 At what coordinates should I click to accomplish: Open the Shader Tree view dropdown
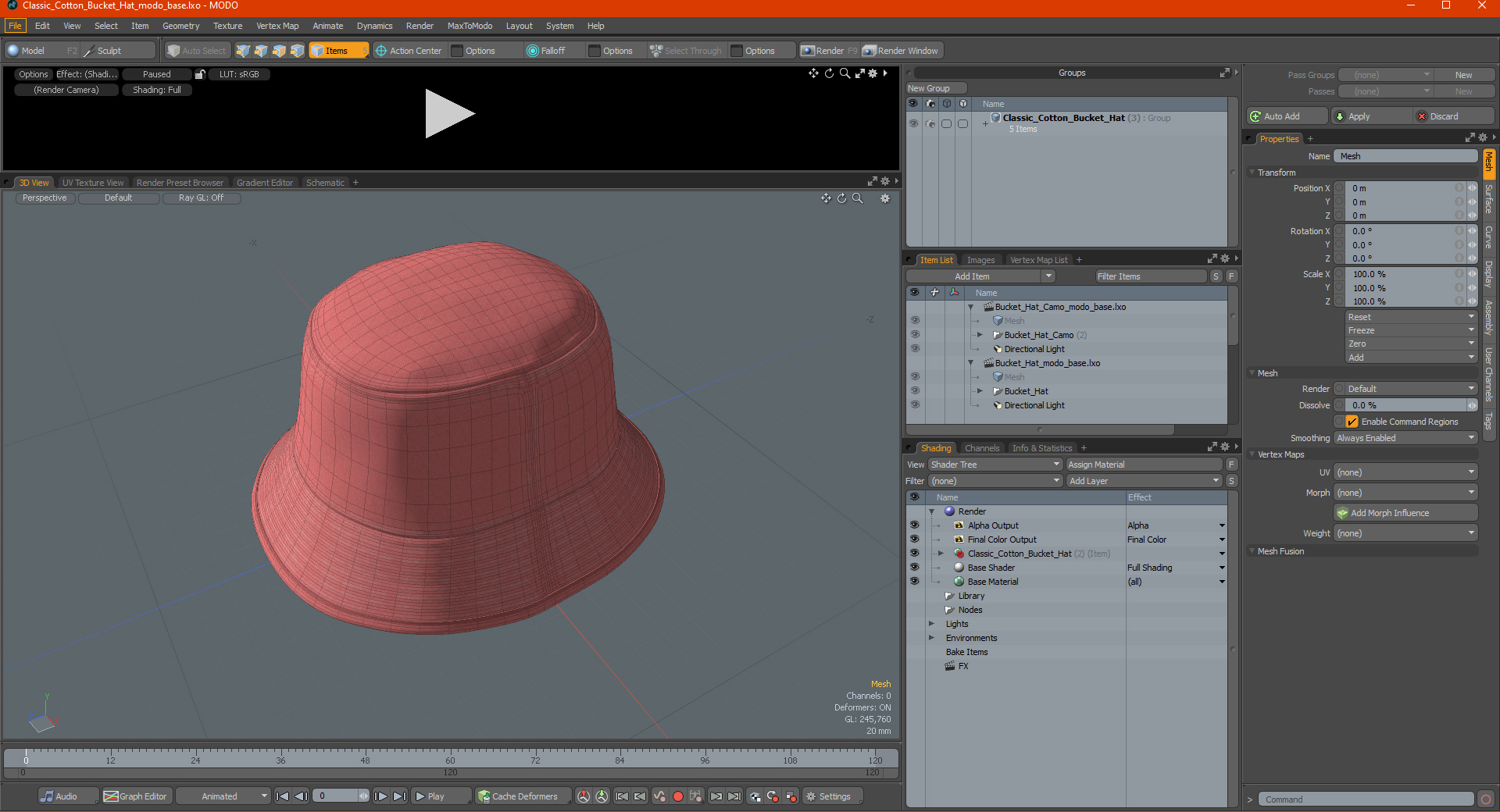point(995,465)
